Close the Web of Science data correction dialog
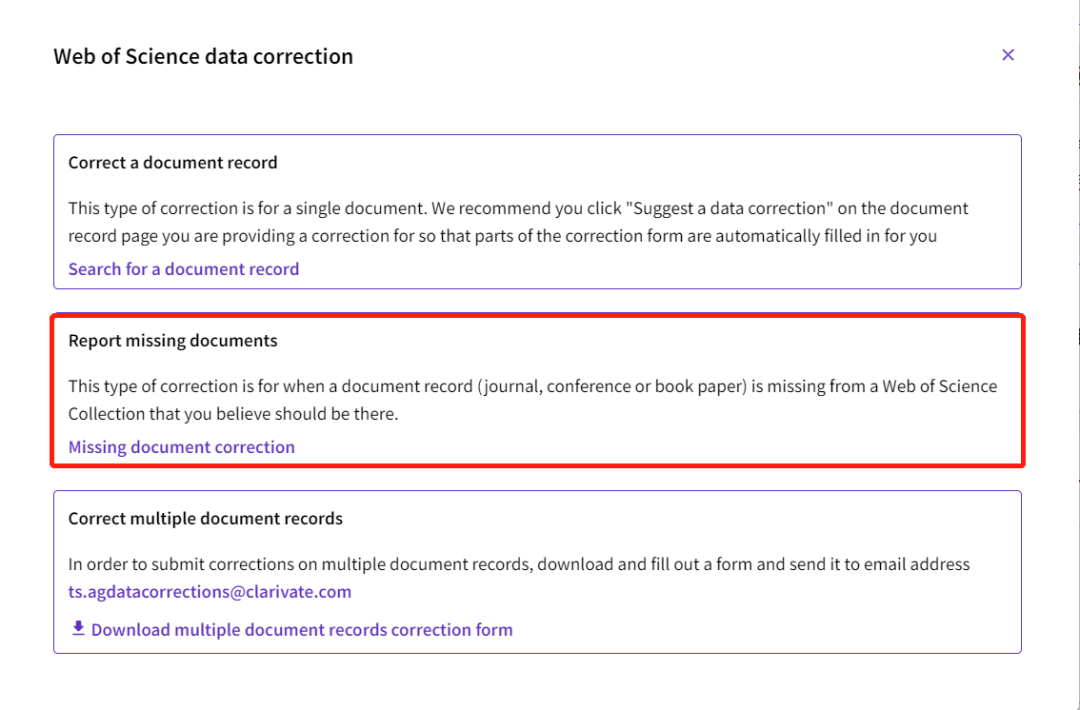Image resolution: width=1080 pixels, height=710 pixels. 1008,55
